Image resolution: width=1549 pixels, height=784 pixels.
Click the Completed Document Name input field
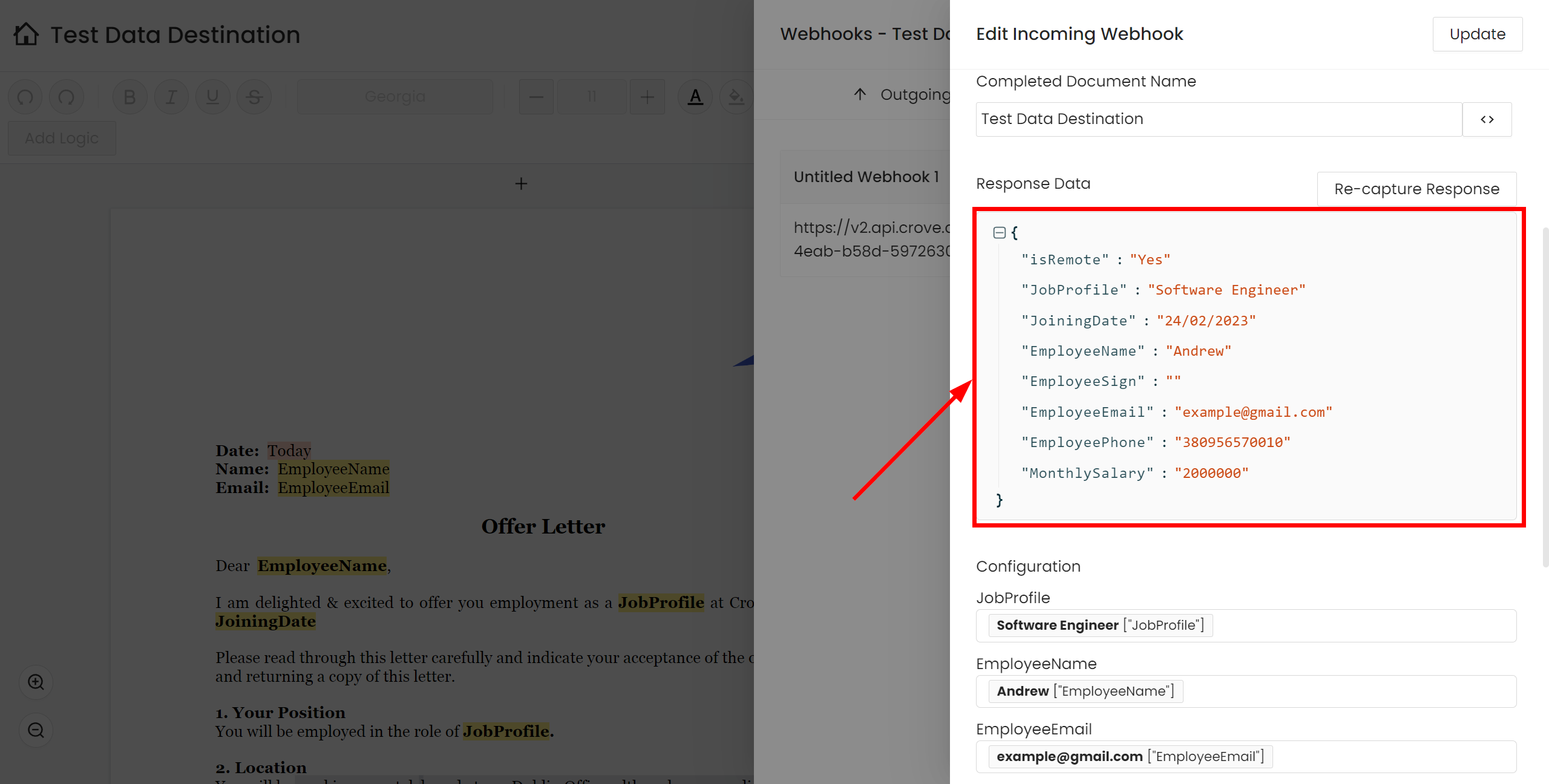tap(1219, 119)
